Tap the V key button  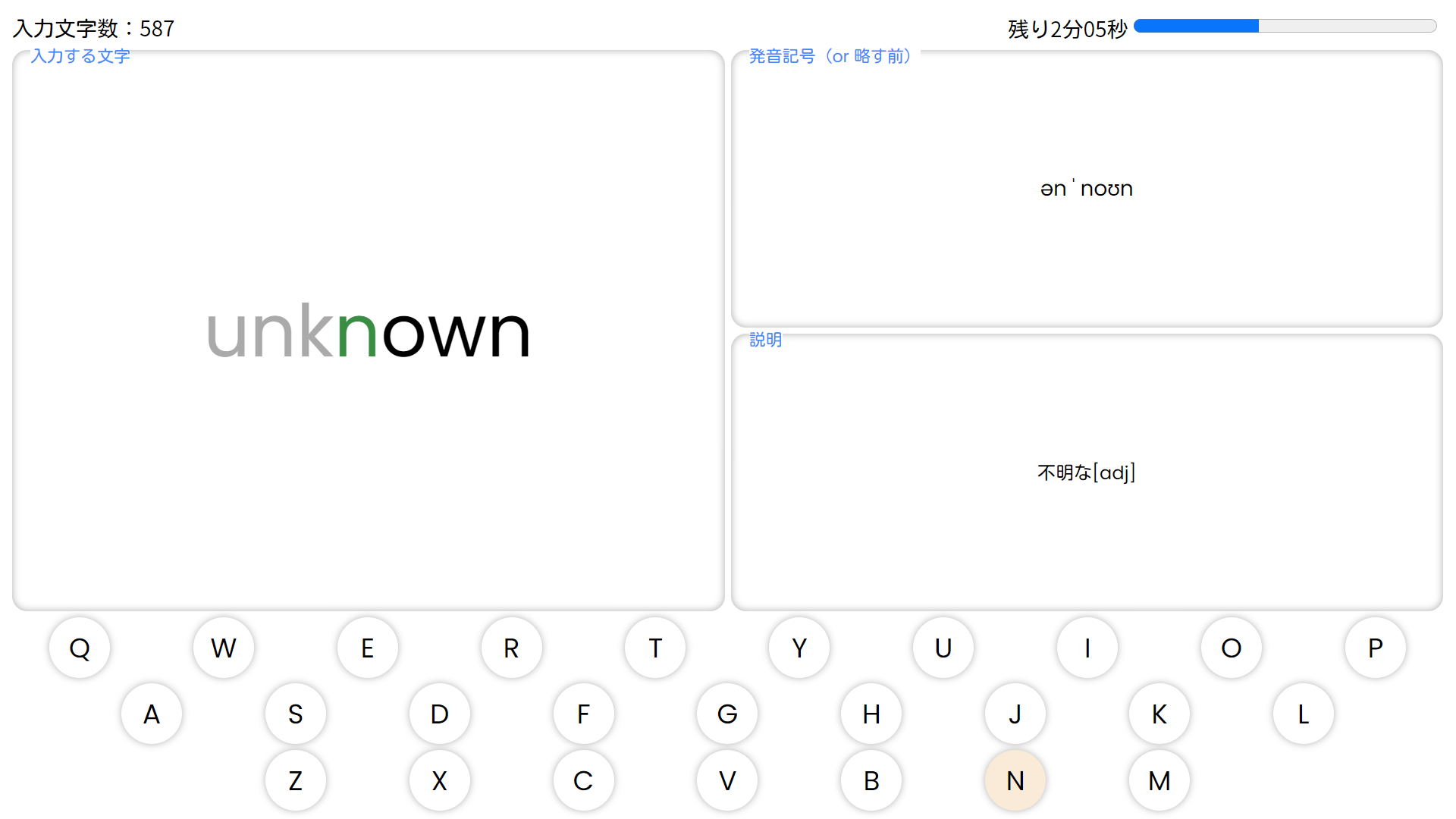point(727,780)
